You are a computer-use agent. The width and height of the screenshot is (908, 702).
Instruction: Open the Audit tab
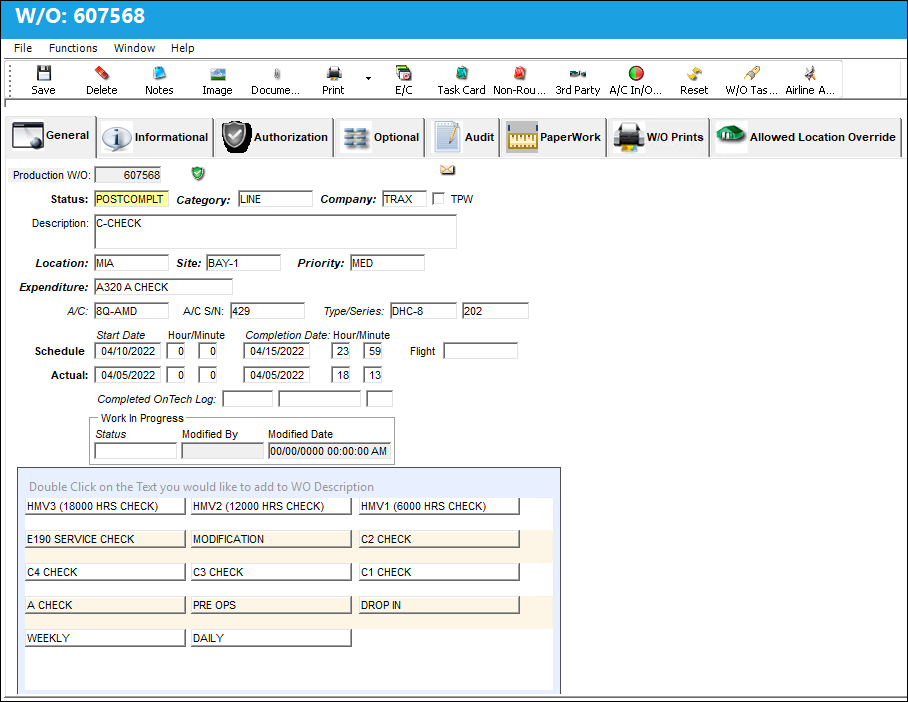click(x=463, y=137)
